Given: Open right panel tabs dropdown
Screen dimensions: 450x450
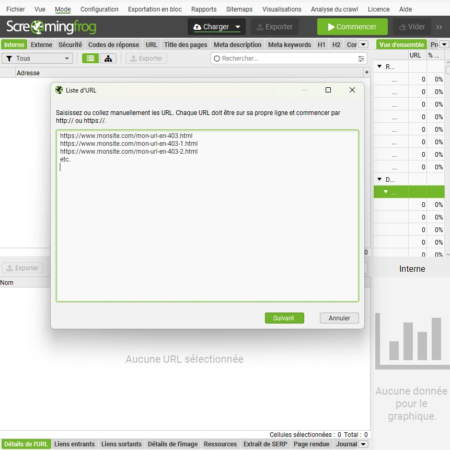Looking at the screenshot, I should point(444,44).
